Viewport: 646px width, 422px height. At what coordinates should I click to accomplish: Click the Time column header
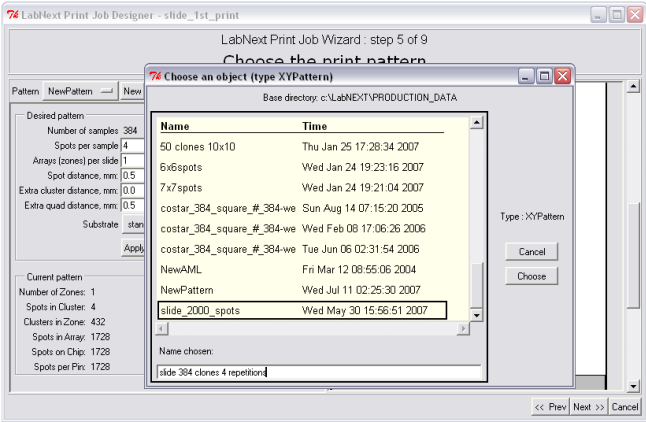coord(314,126)
